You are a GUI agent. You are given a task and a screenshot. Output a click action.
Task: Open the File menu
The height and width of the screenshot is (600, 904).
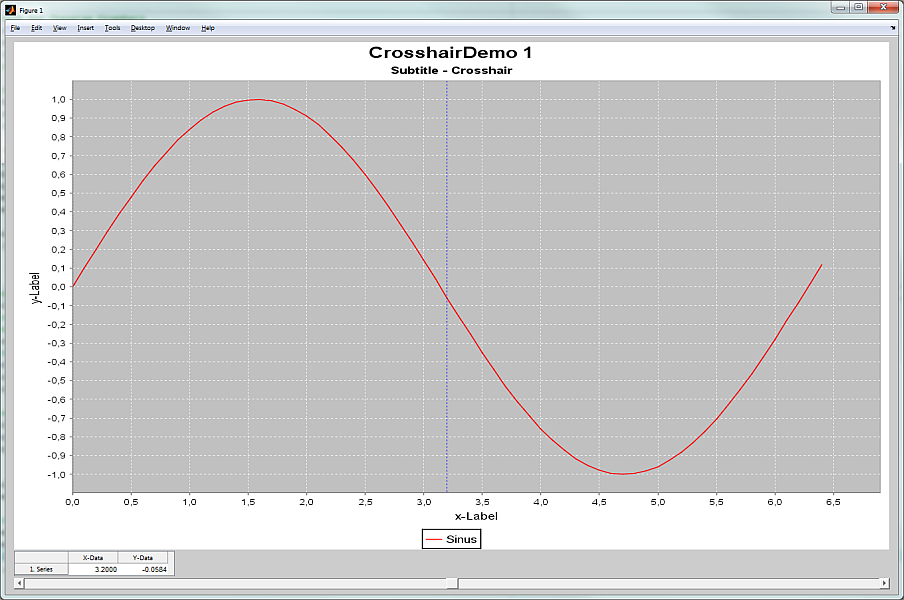(16, 28)
